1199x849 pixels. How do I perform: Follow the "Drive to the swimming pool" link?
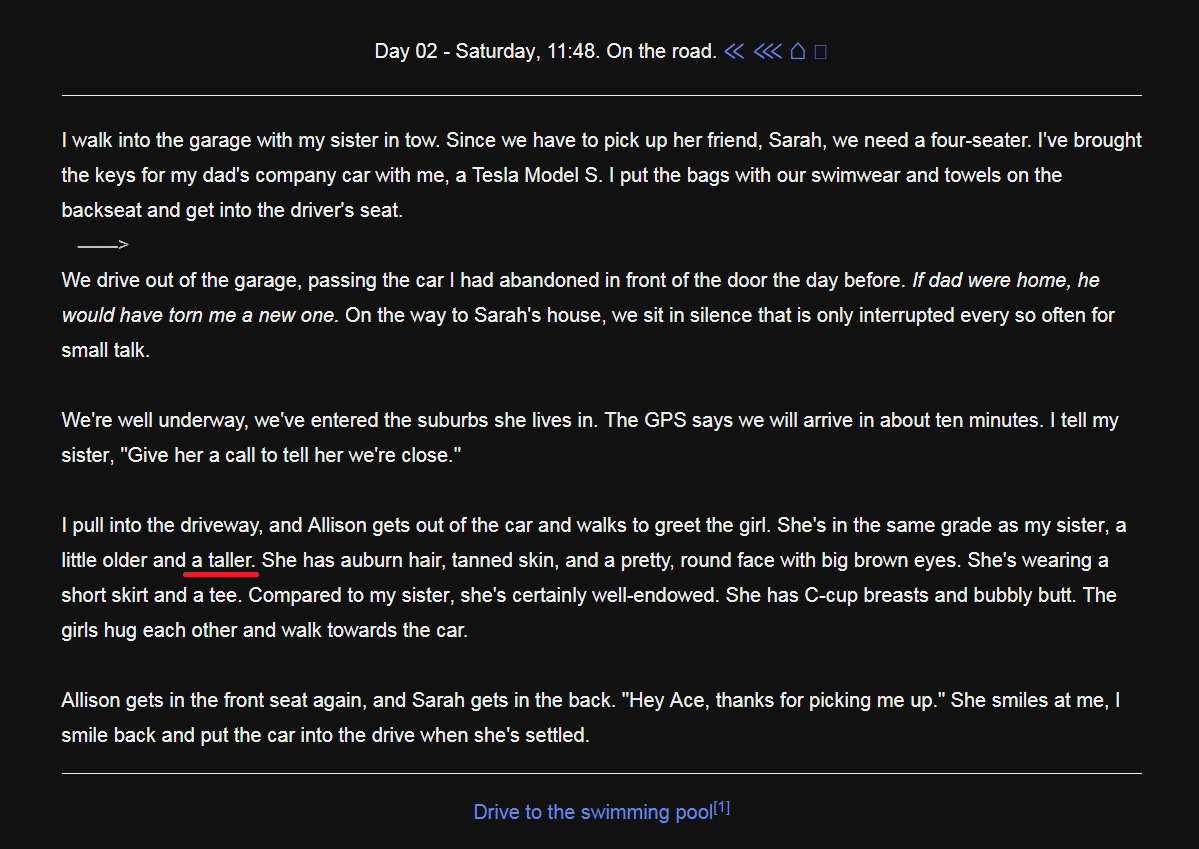click(x=593, y=812)
